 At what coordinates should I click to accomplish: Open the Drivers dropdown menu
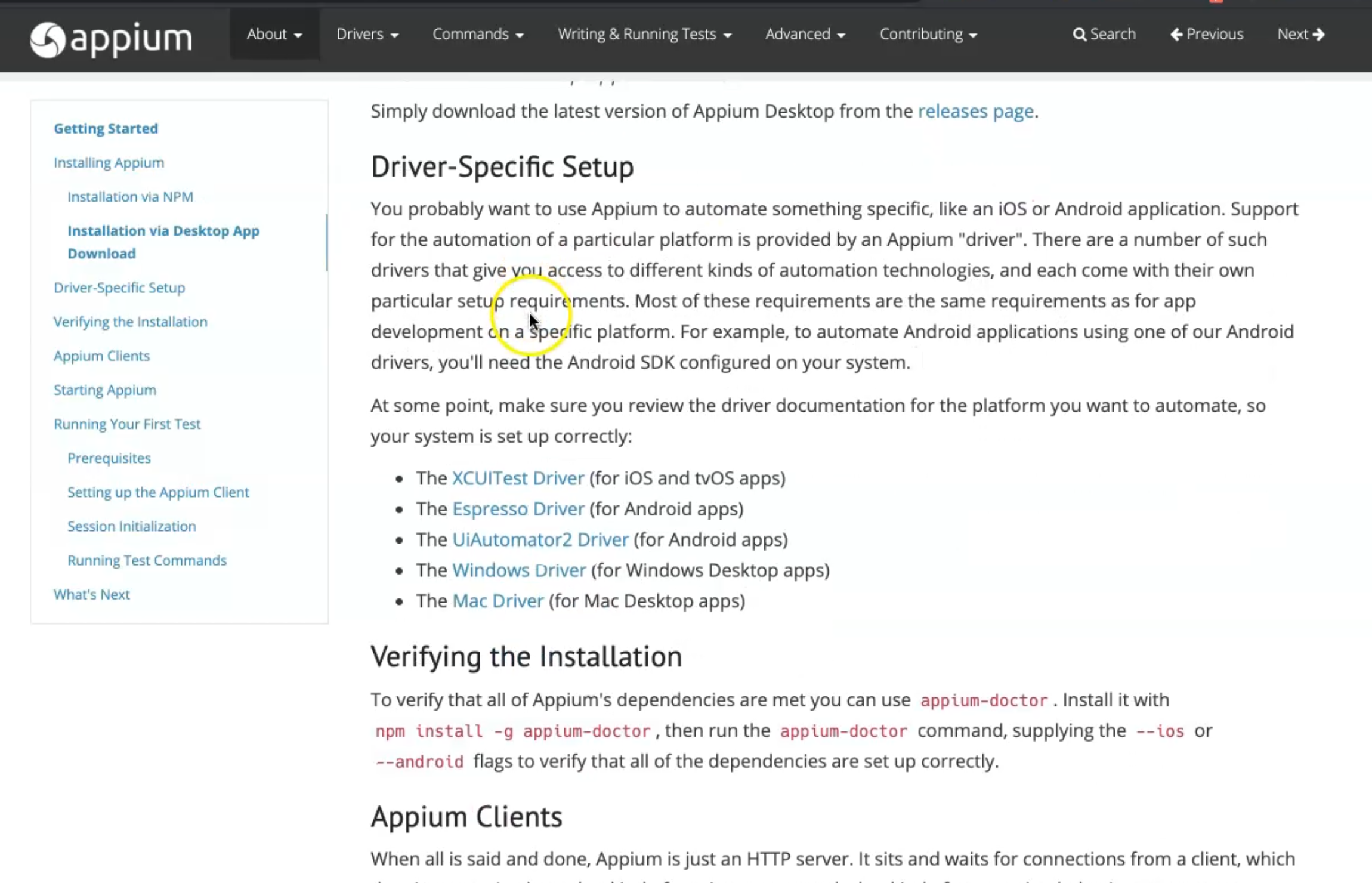point(367,34)
